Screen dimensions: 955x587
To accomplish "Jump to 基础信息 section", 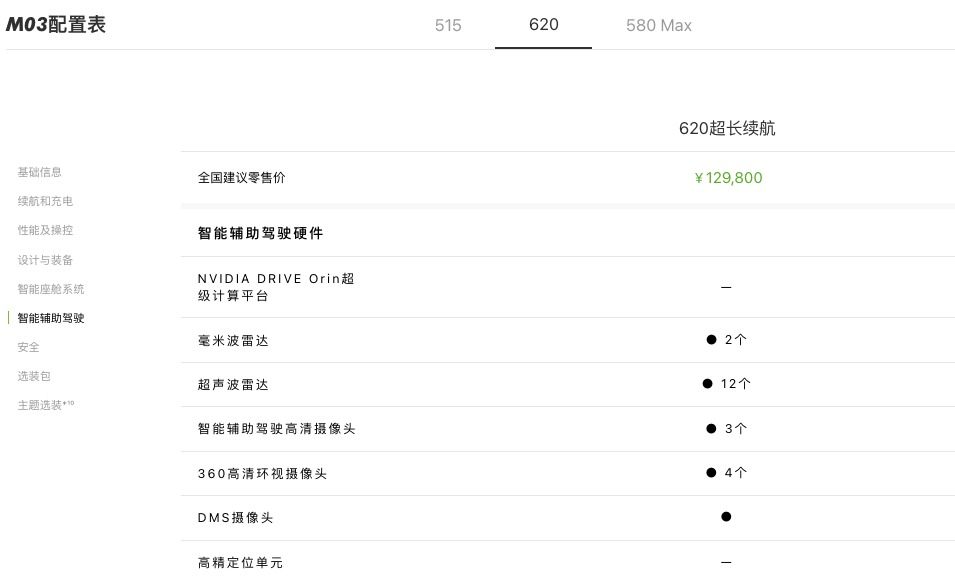I will tap(39, 172).
